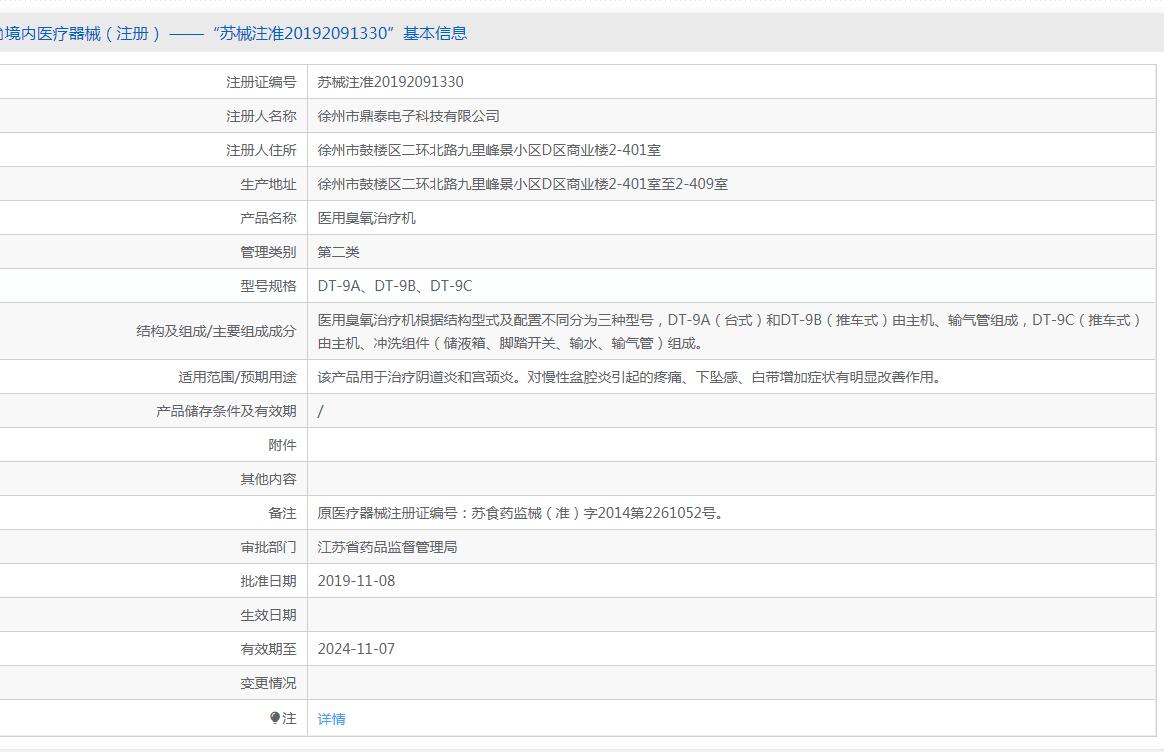This screenshot has width=1164, height=752.
Task: Click the 备注 text about the original certificate number
Action: [520, 513]
